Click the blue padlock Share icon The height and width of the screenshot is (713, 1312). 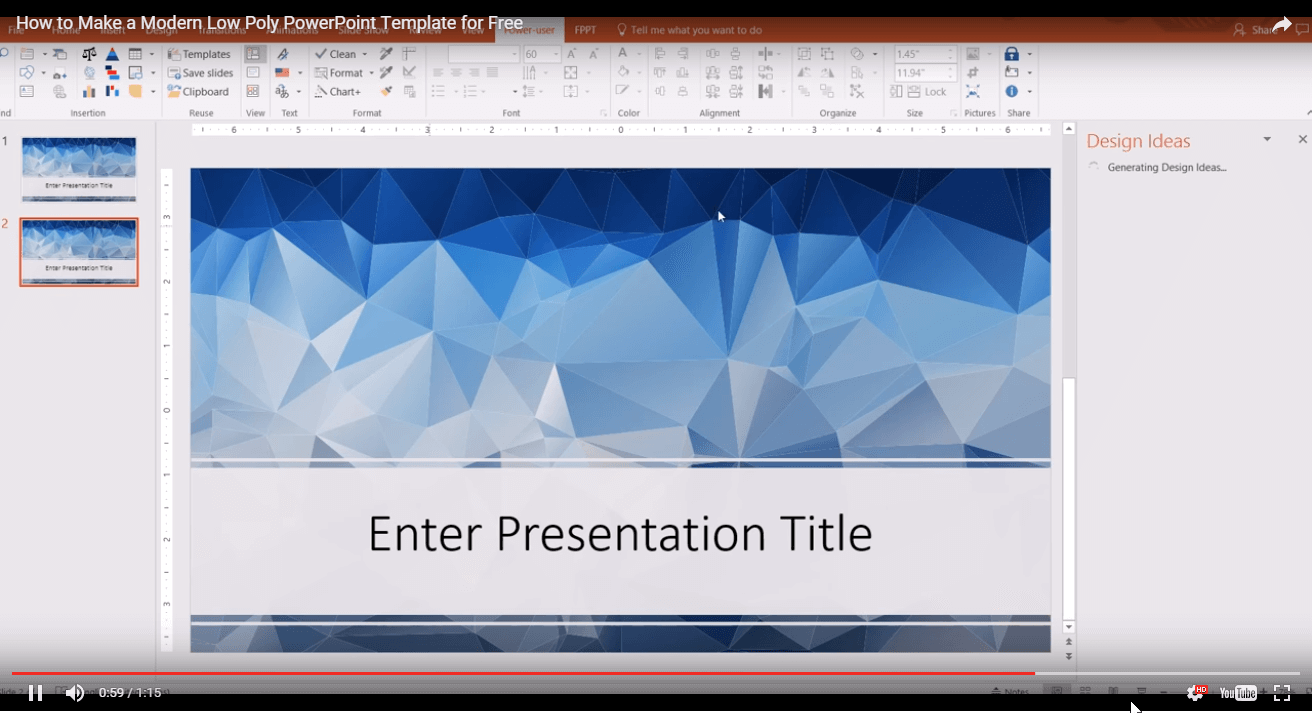[1012, 54]
